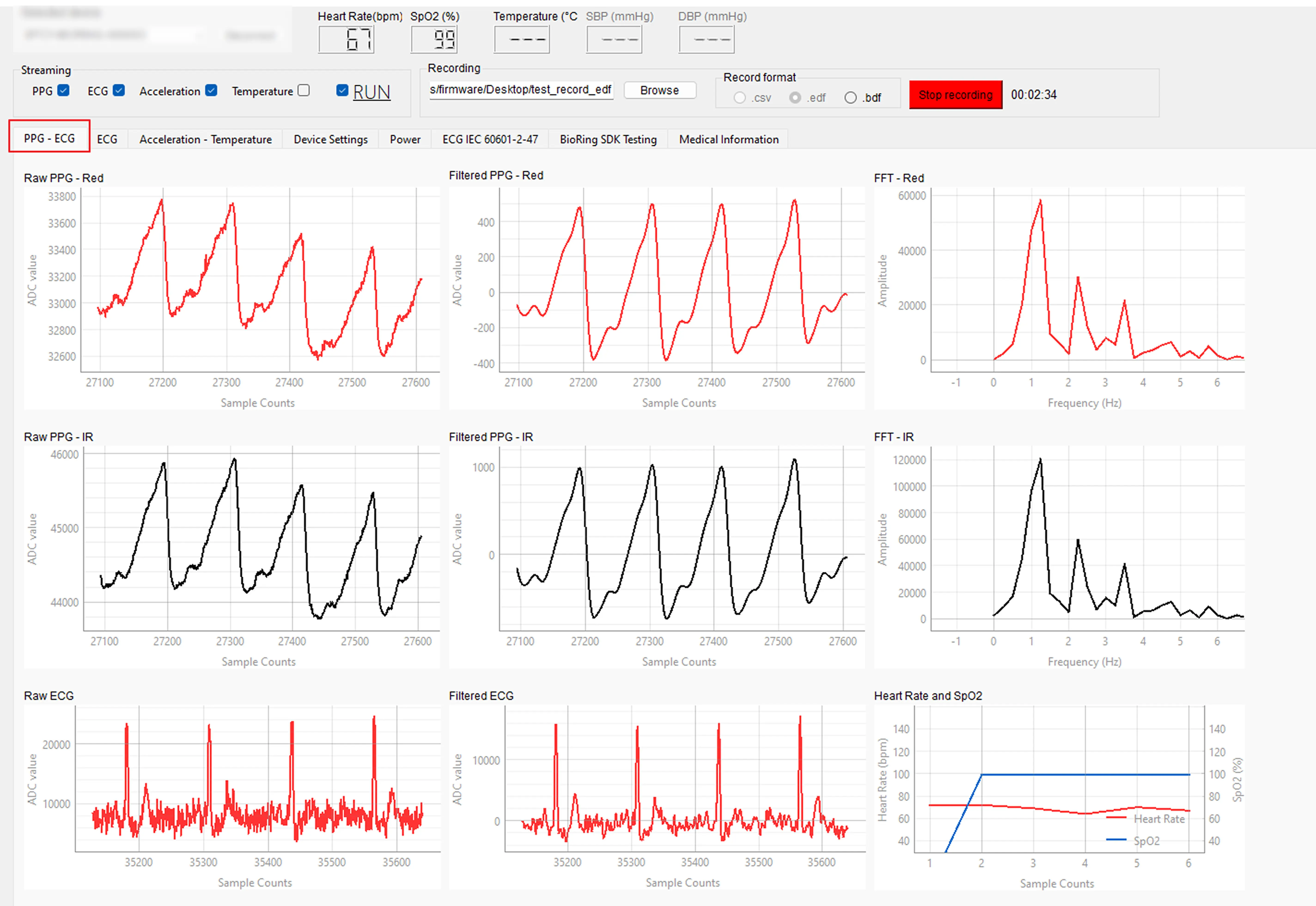Toggle the RUN checkbox
This screenshot has height=906, width=1316.
tap(342, 91)
